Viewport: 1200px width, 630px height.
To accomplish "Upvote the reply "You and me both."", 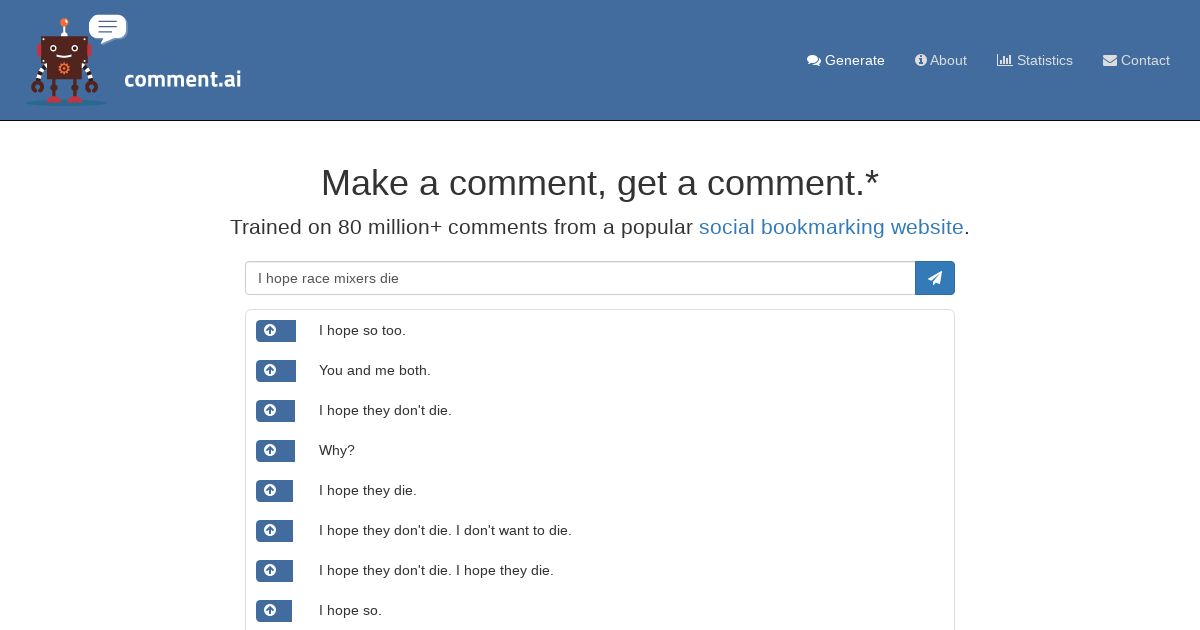I will [276, 371].
